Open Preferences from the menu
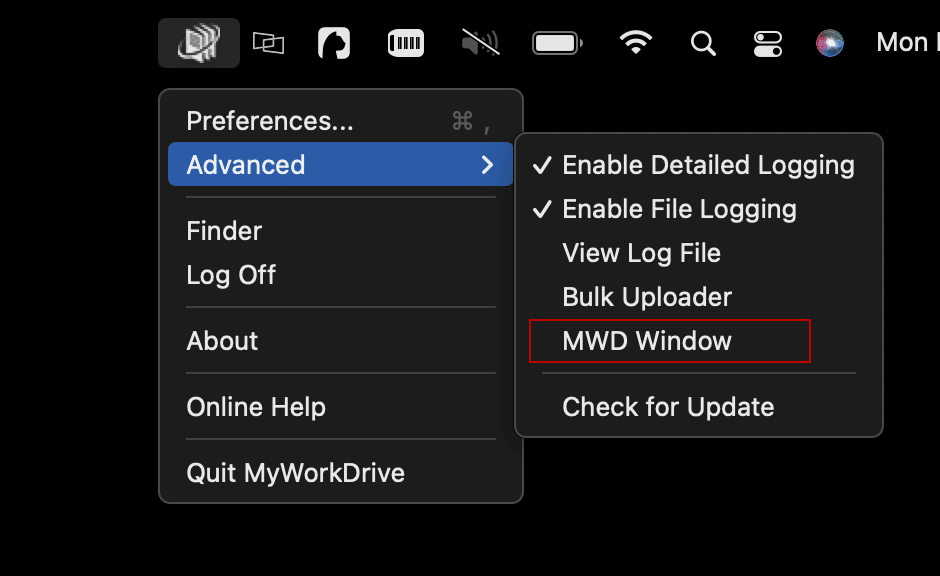 point(270,121)
